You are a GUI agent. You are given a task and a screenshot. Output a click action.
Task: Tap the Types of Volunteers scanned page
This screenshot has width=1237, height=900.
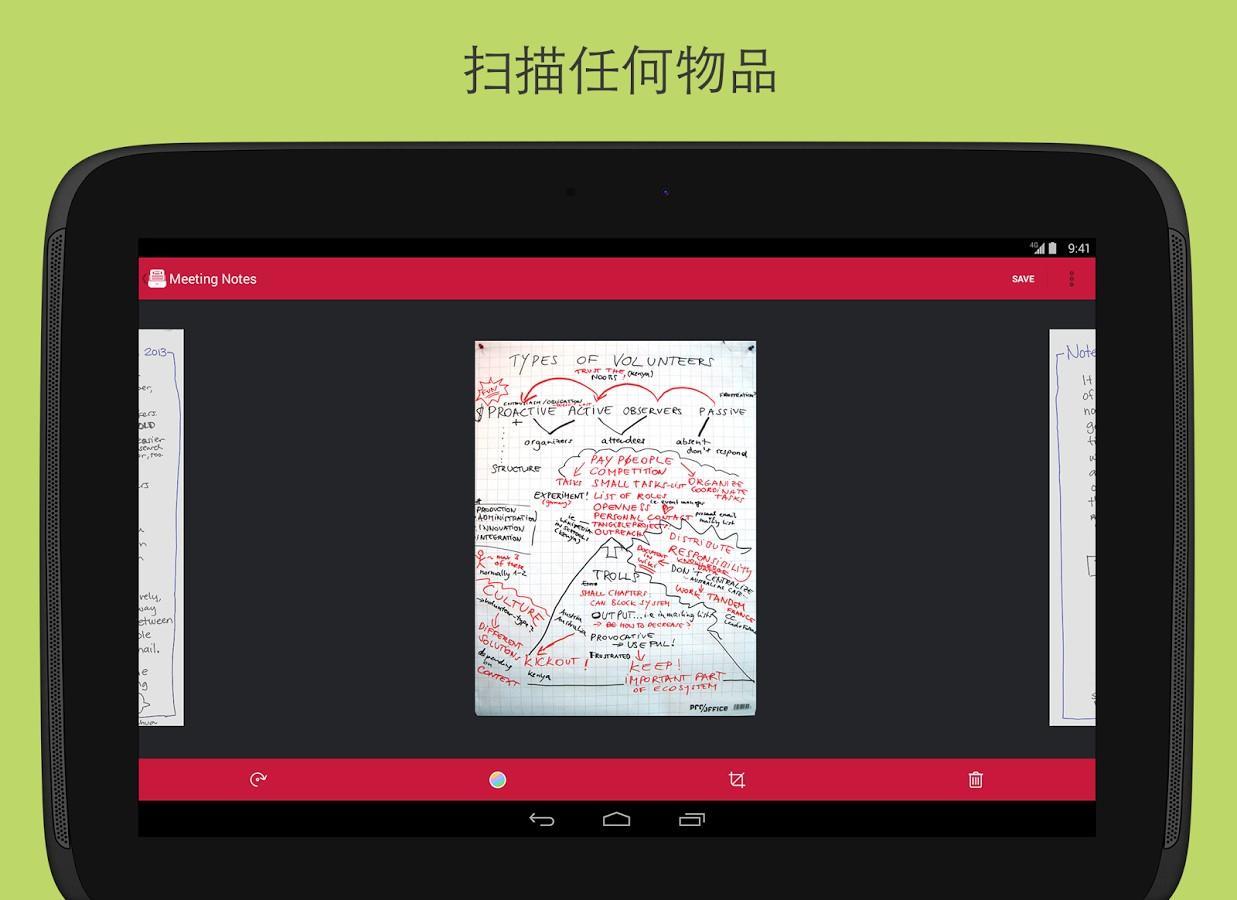pyautogui.click(x=615, y=528)
